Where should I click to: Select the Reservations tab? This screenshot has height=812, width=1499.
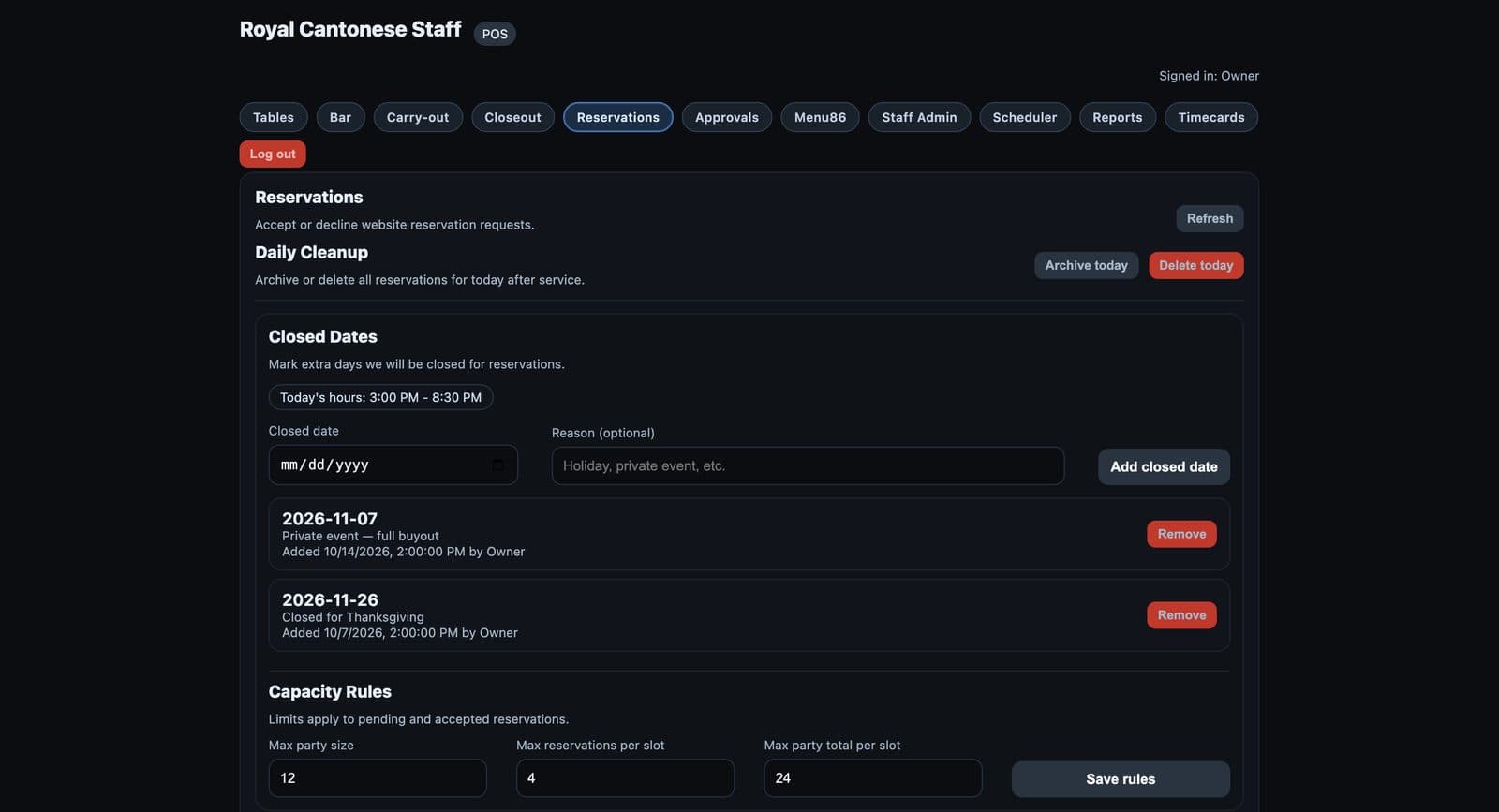tap(618, 117)
